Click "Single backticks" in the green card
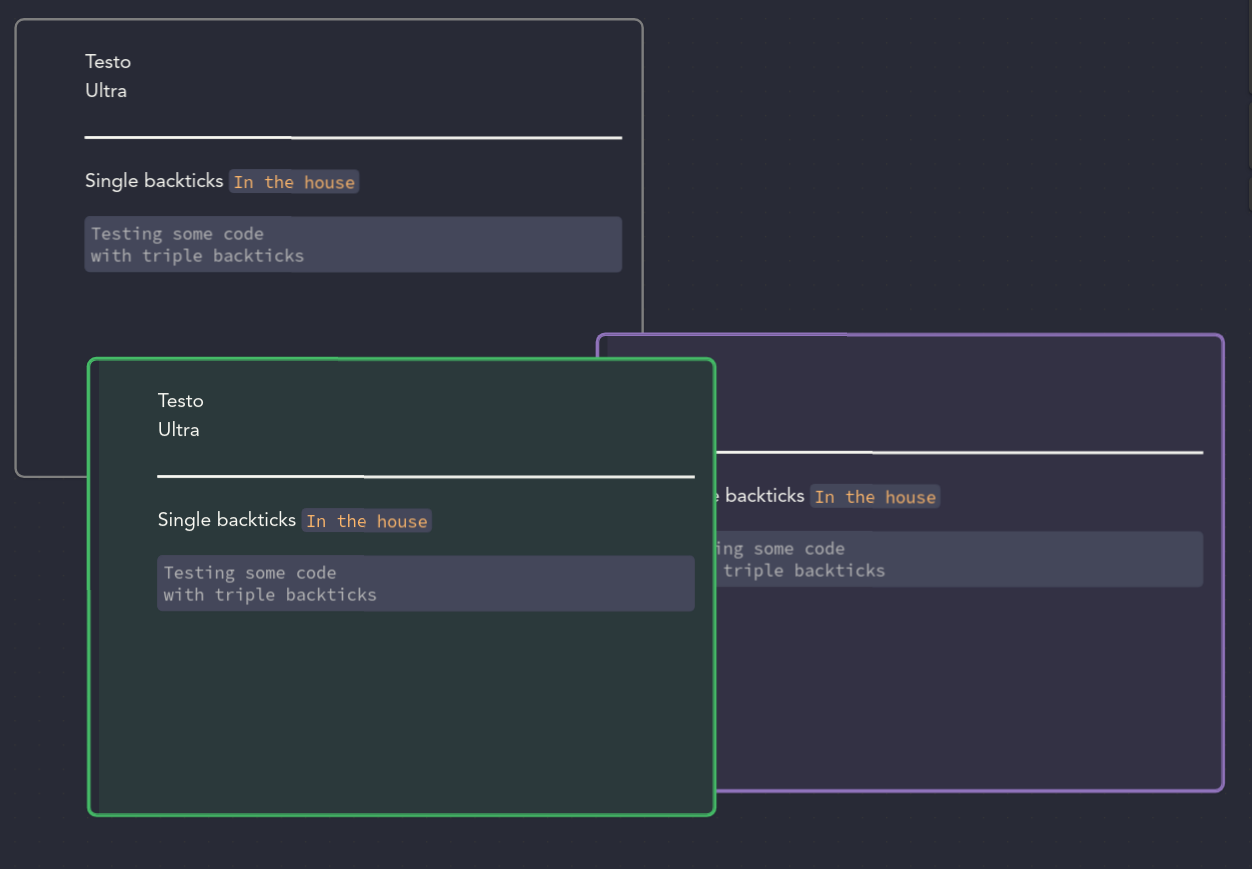The image size is (1252, 869). [227, 520]
